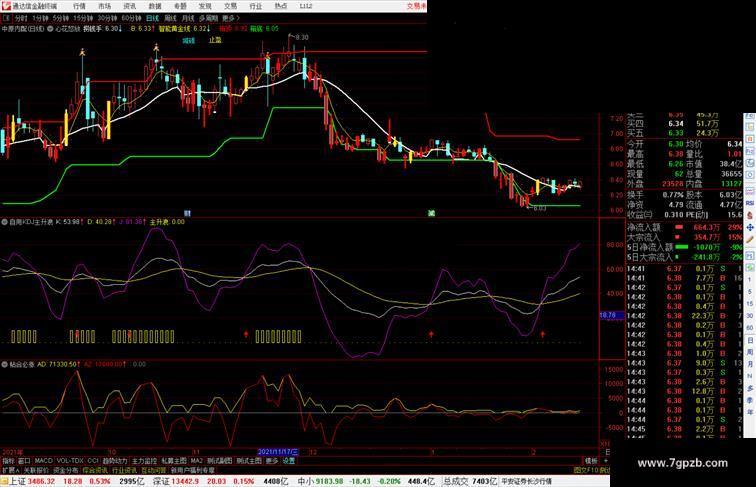Select the 月线 monthly period
Screen dimensions: 756x487
[188, 18]
